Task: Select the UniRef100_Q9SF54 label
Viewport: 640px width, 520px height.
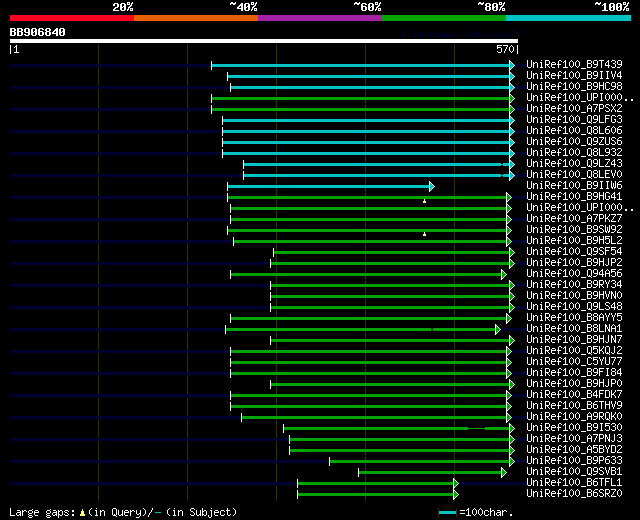Action: click(x=574, y=252)
